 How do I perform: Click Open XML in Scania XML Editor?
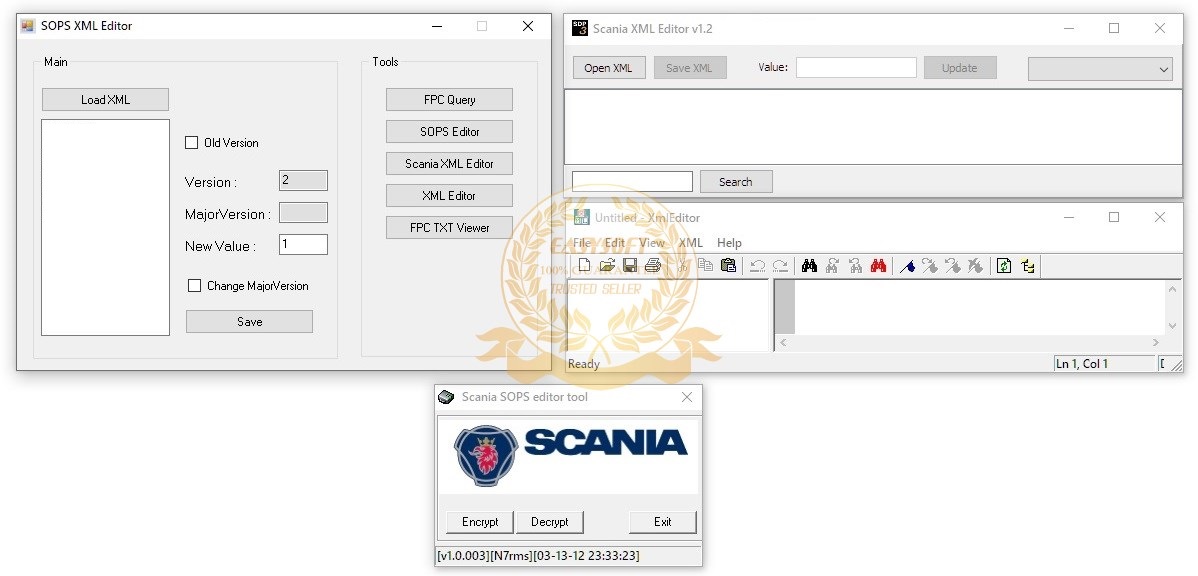[x=608, y=68]
